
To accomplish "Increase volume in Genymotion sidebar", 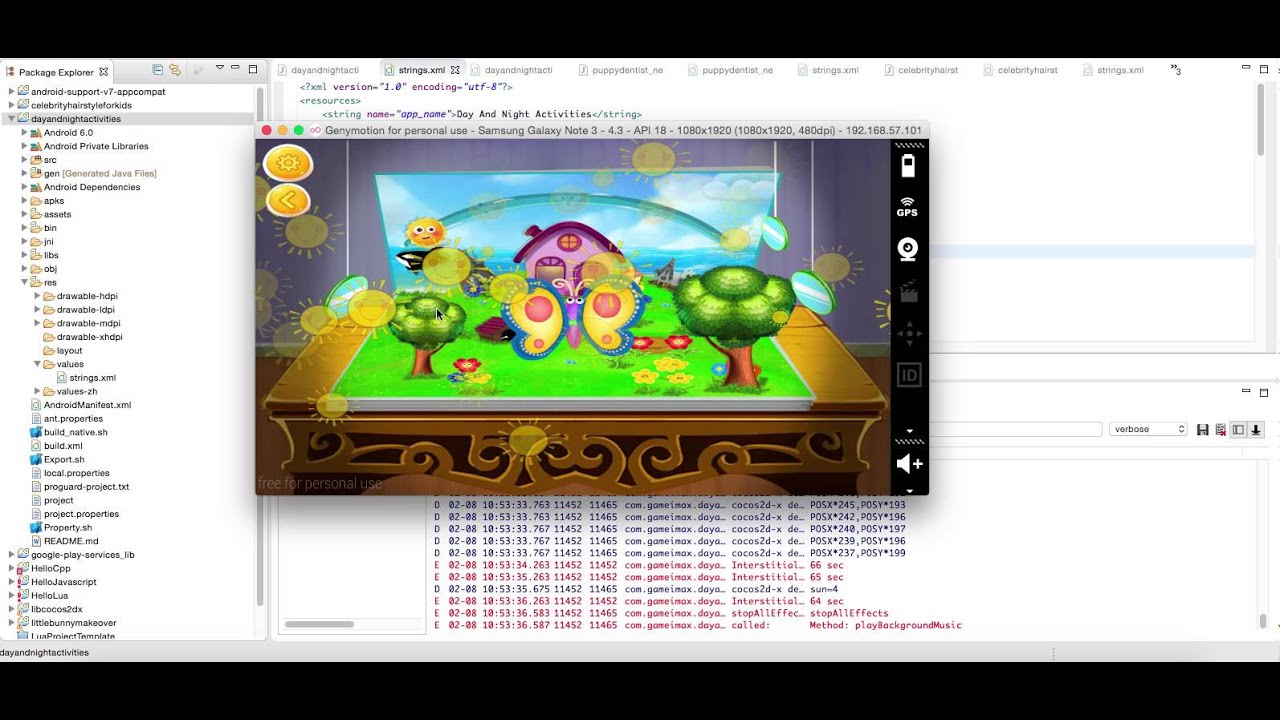I will tap(909, 464).
